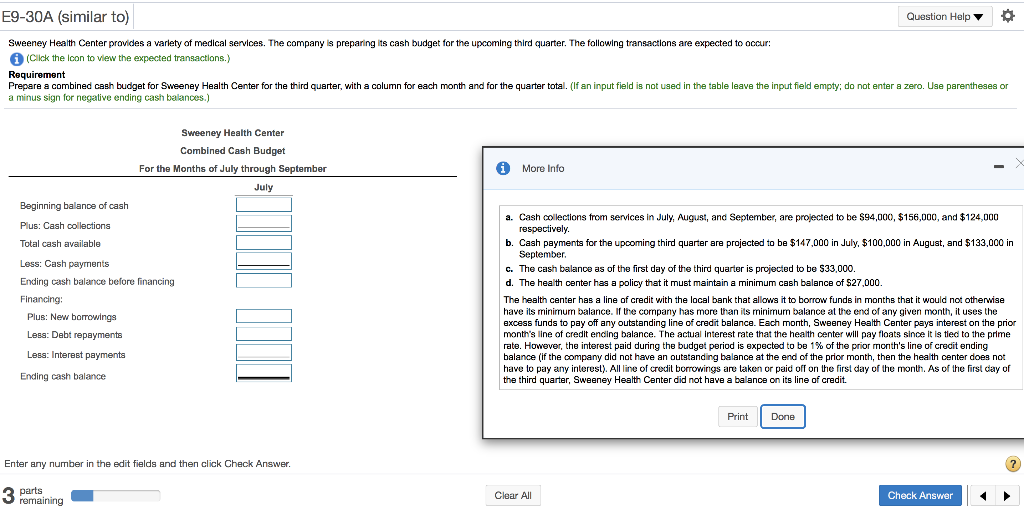Close the More Info dialog
Screen dimensions: 1024x520
coord(1018,162)
